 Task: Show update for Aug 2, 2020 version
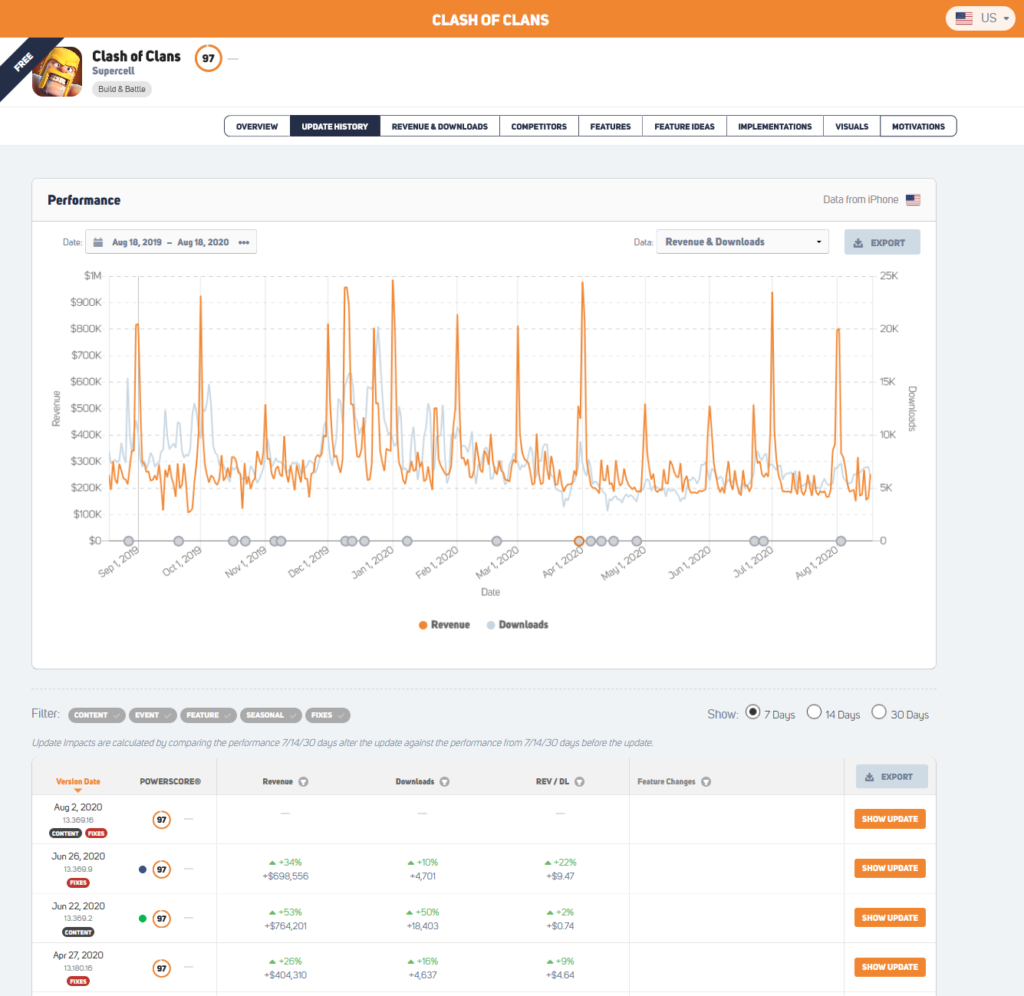889,819
